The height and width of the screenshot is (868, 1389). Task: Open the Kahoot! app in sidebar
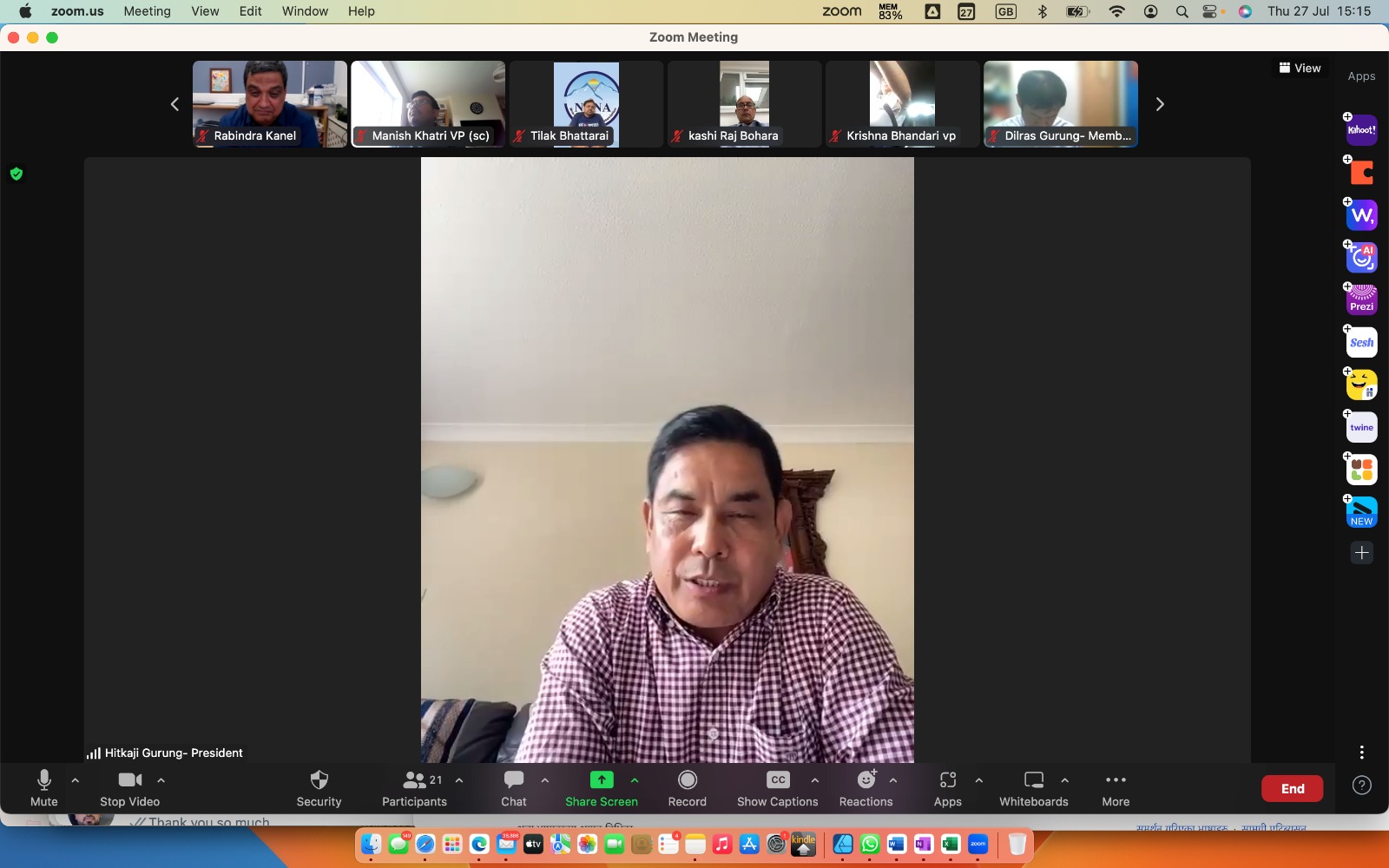[x=1361, y=130]
